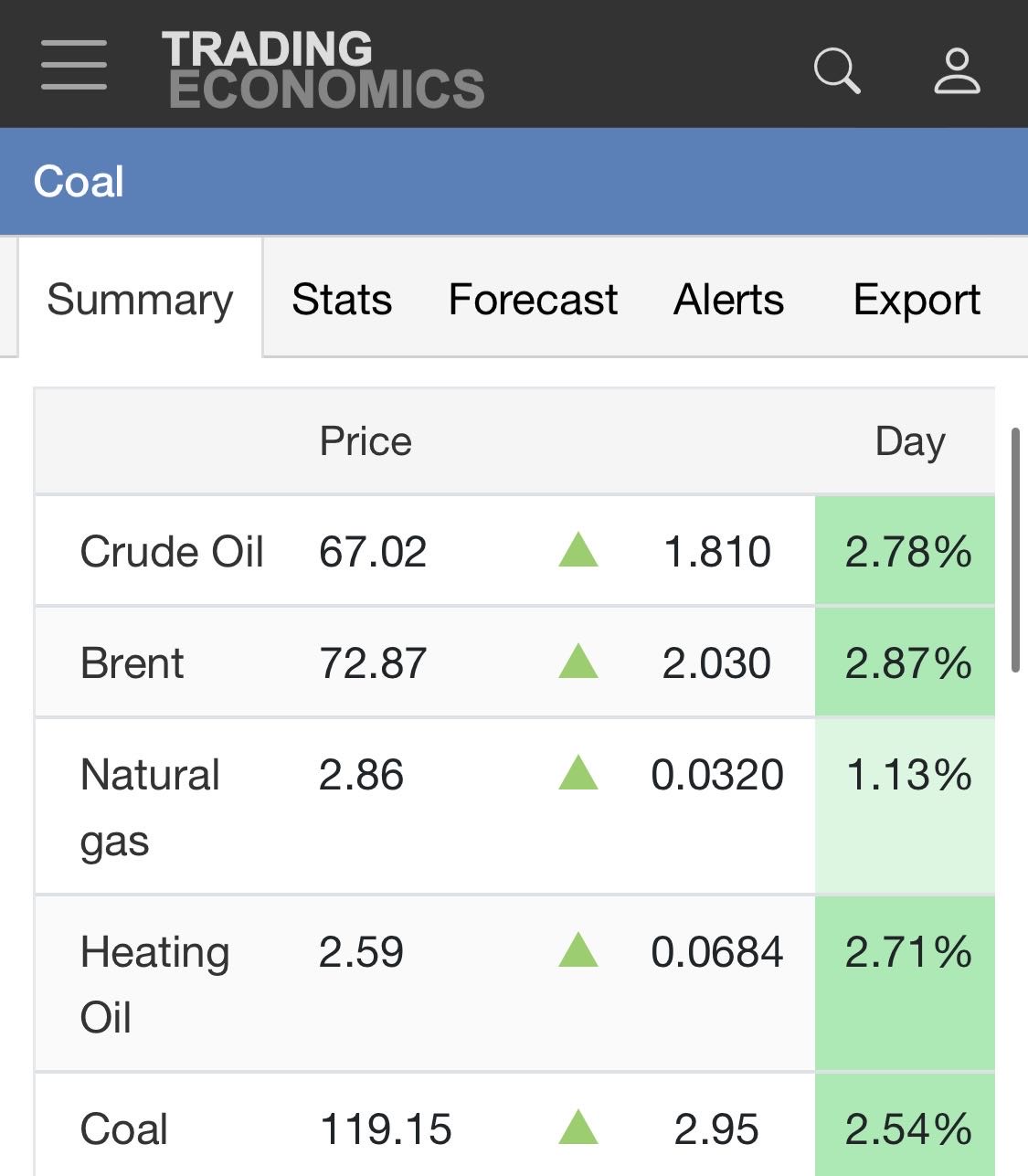
Task: Go to the Alerts tab
Action: click(x=728, y=300)
